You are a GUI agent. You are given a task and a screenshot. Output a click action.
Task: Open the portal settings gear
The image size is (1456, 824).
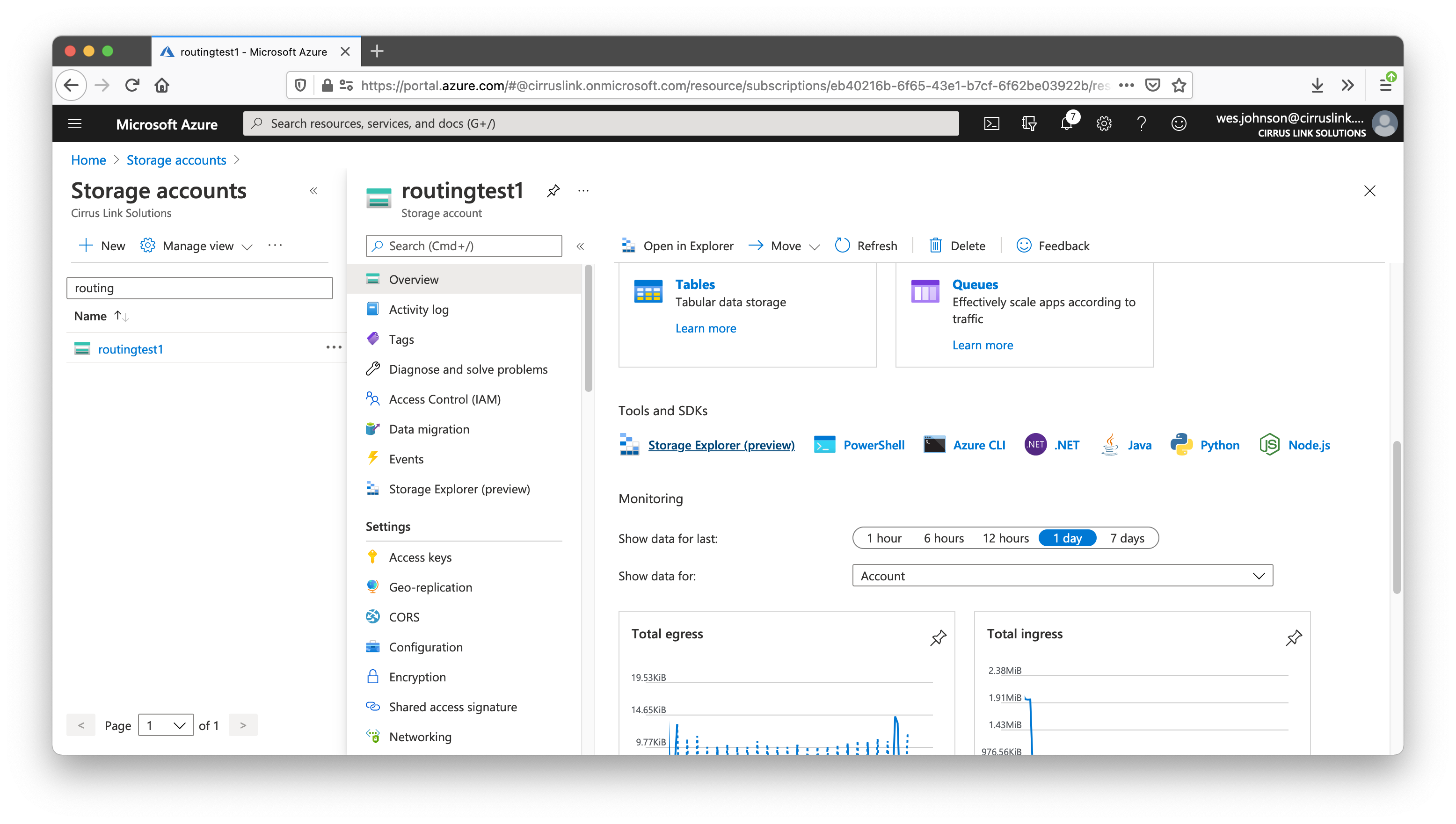pos(1104,123)
